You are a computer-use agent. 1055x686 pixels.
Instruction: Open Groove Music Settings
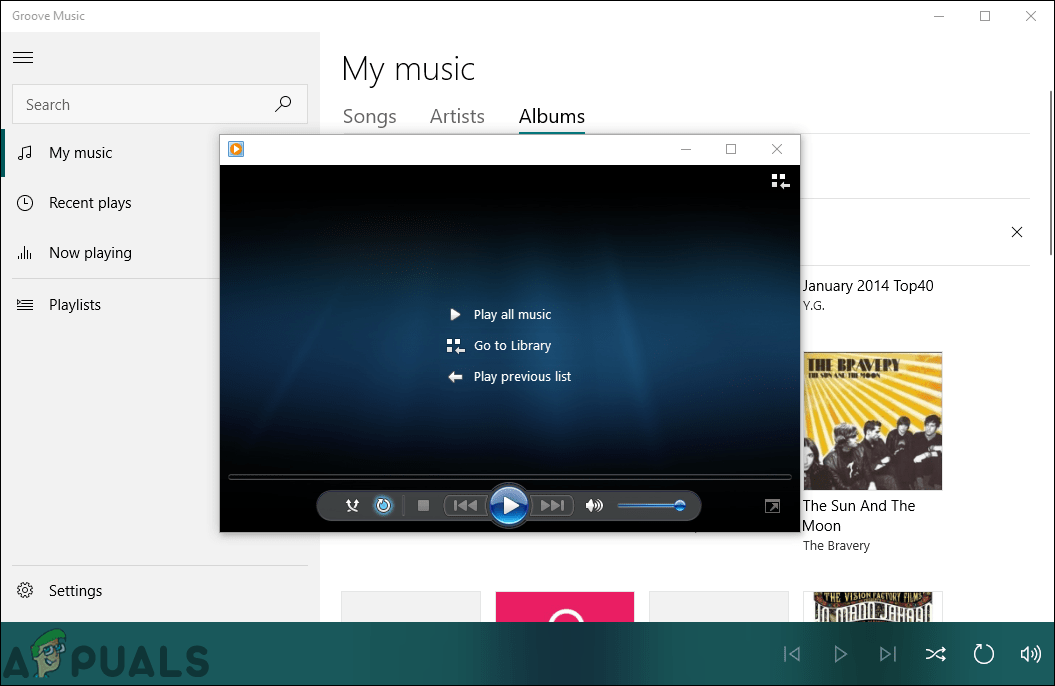[x=76, y=590]
